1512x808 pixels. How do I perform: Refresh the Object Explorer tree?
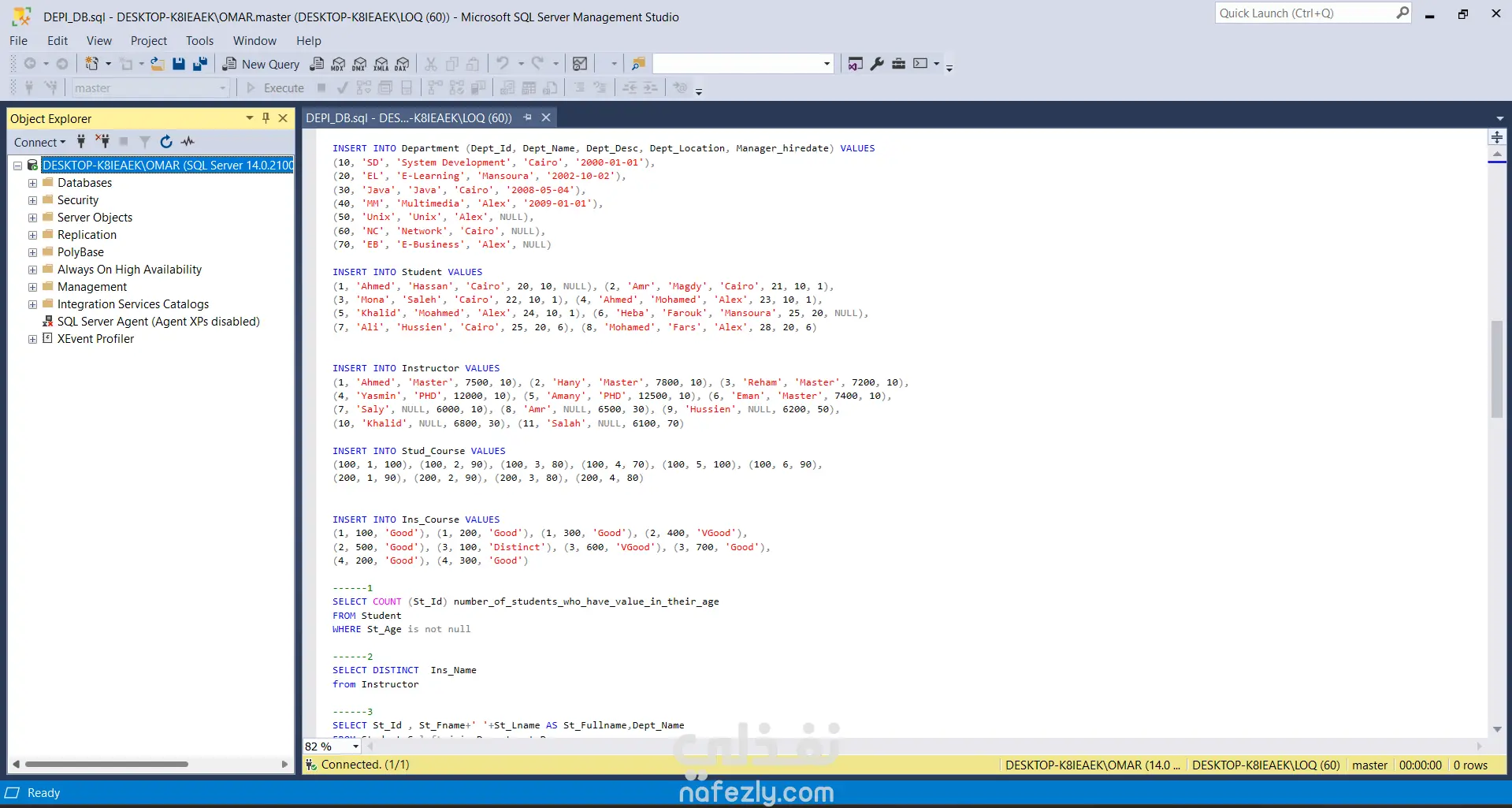click(165, 142)
